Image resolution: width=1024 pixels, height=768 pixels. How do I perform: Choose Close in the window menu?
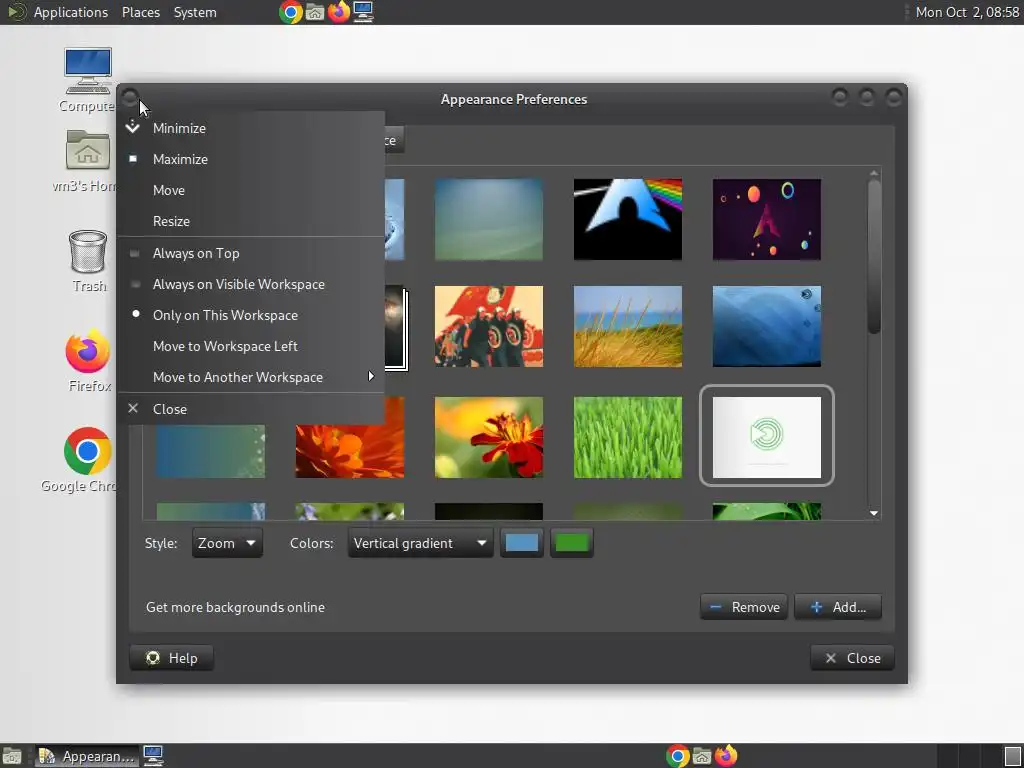(251, 409)
